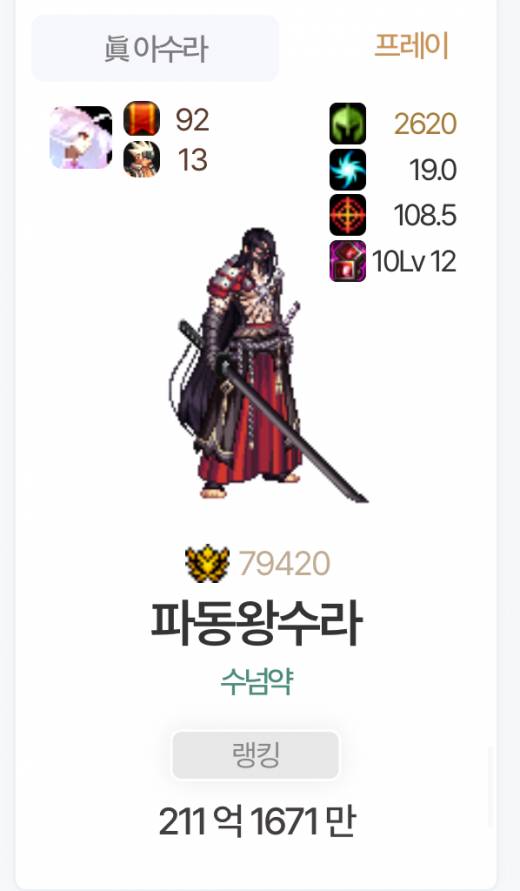
Task: Click the 2620 stat value
Action: 426,124
